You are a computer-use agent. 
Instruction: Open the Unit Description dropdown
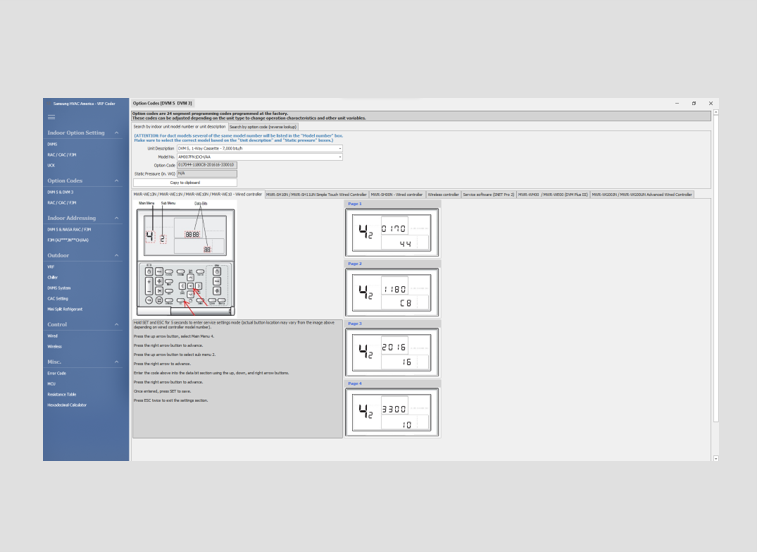coord(339,148)
